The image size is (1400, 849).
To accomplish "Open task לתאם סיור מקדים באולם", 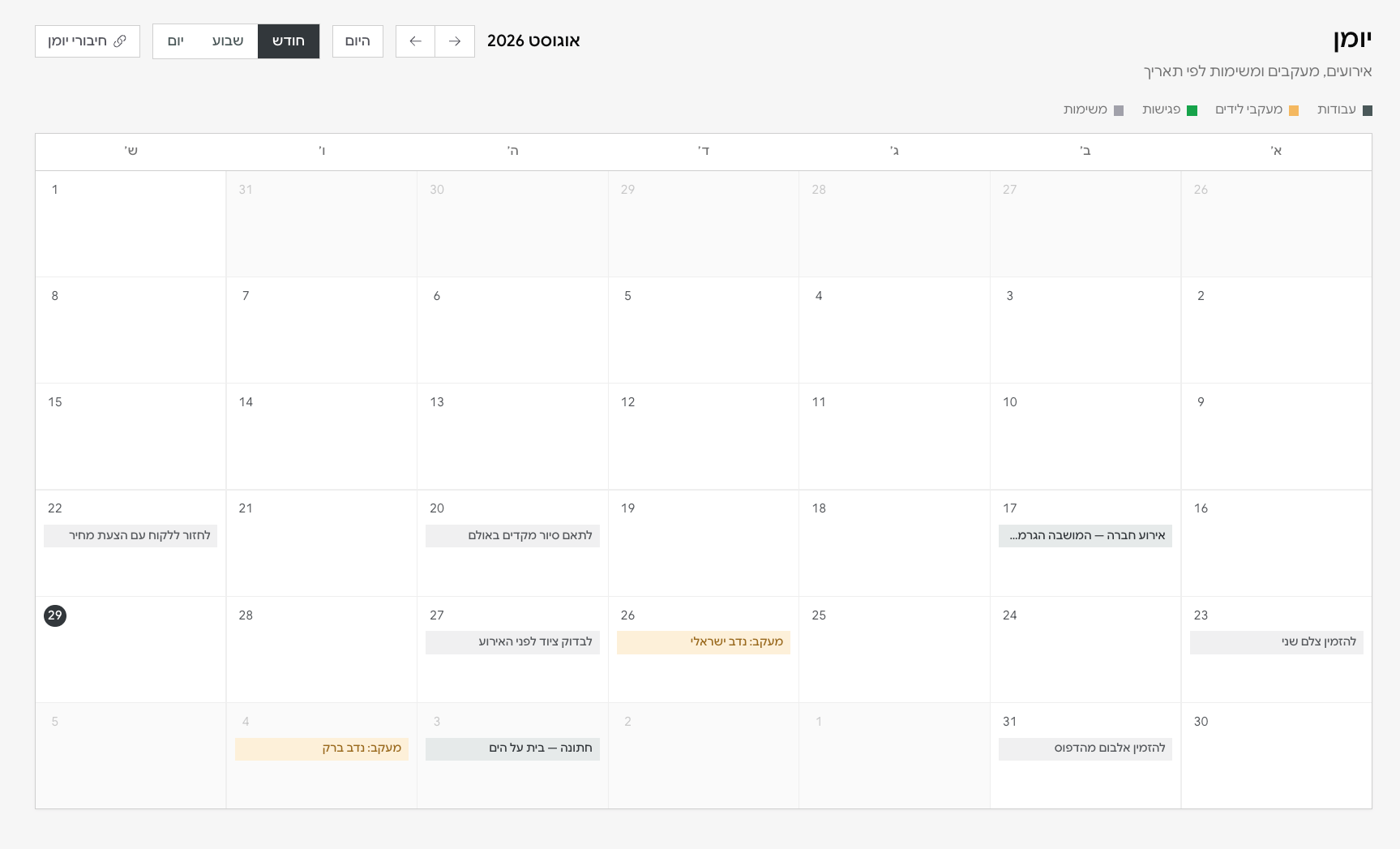I will click(x=512, y=536).
